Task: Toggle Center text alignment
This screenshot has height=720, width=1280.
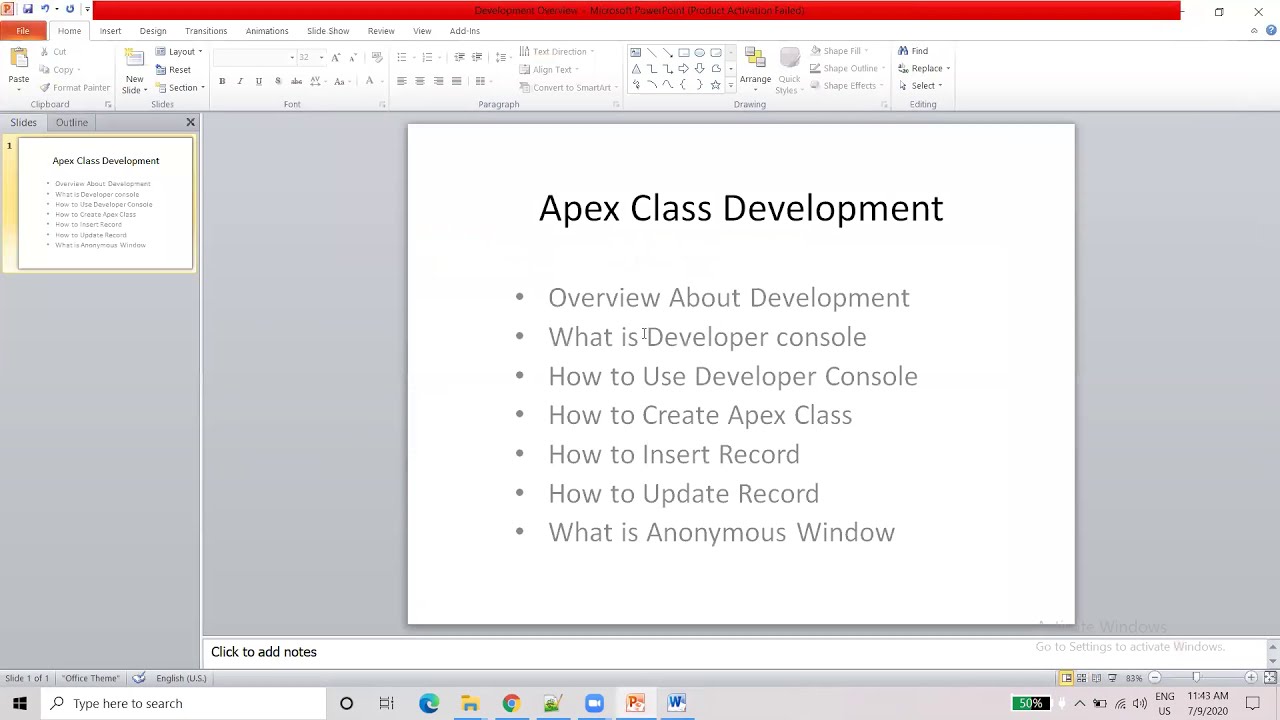Action: [420, 81]
